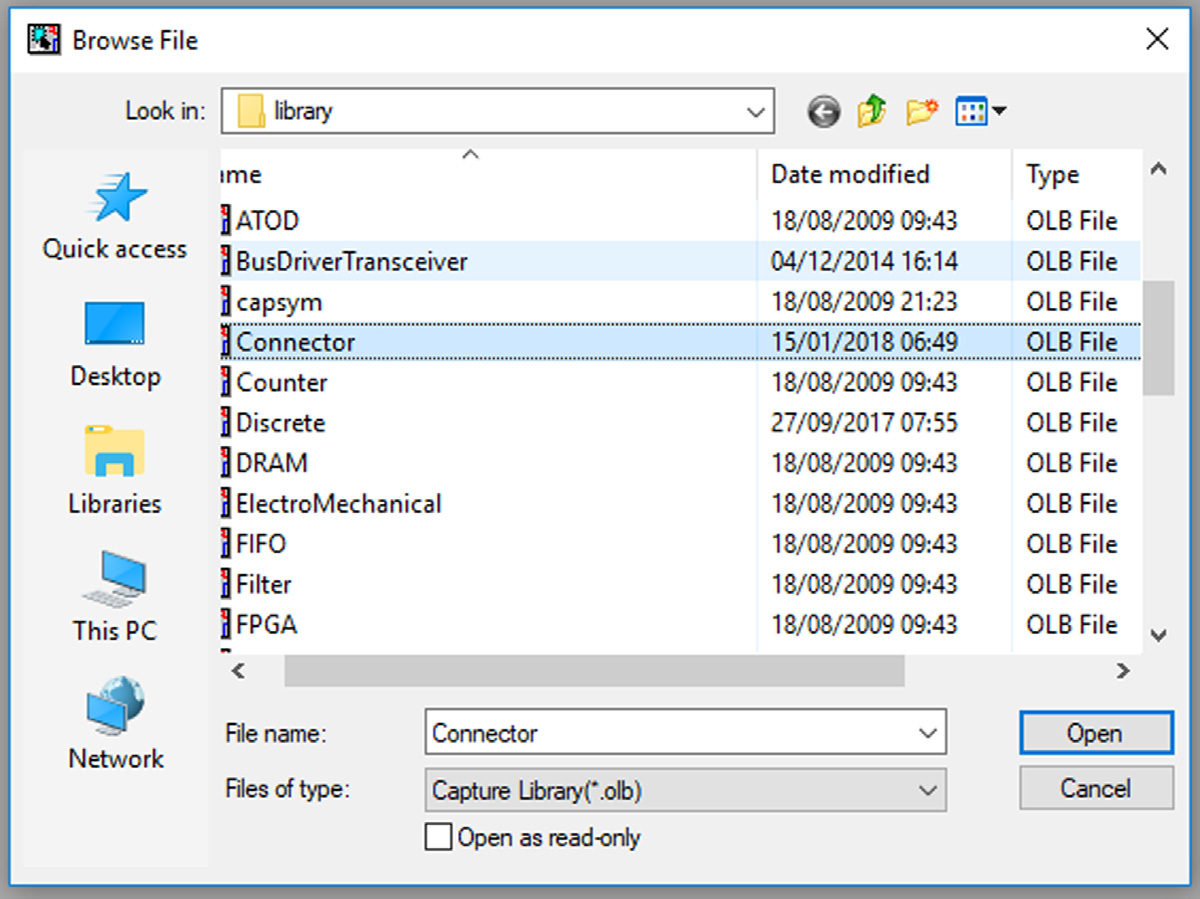Image resolution: width=1200 pixels, height=899 pixels.
Task: Enable Open as read-only checkbox
Action: click(438, 837)
